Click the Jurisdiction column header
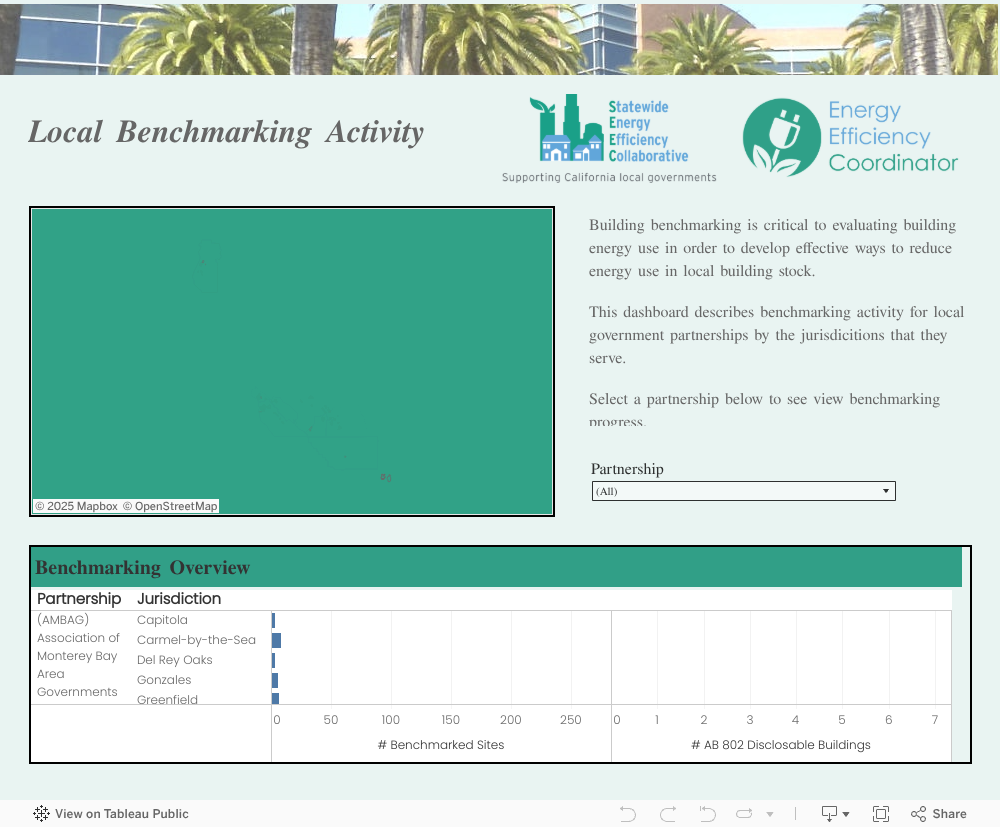This screenshot has width=1000, height=827. 179,599
